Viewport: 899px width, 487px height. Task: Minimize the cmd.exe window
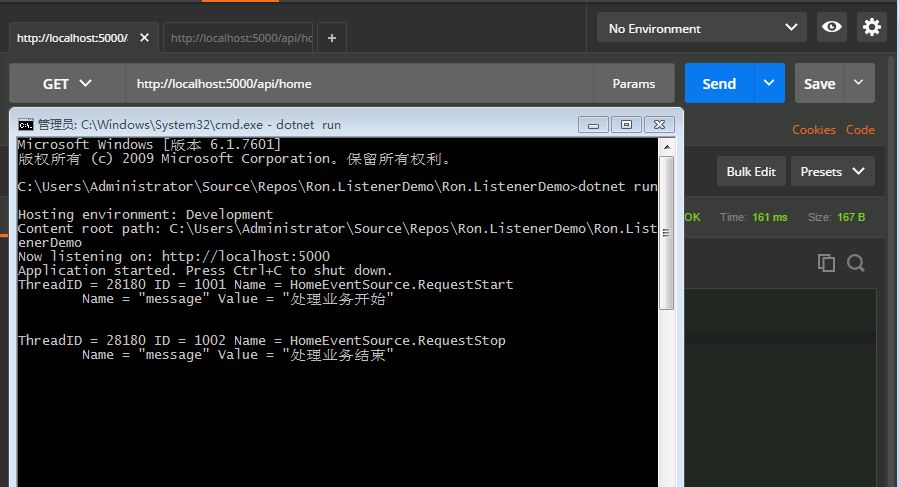593,124
